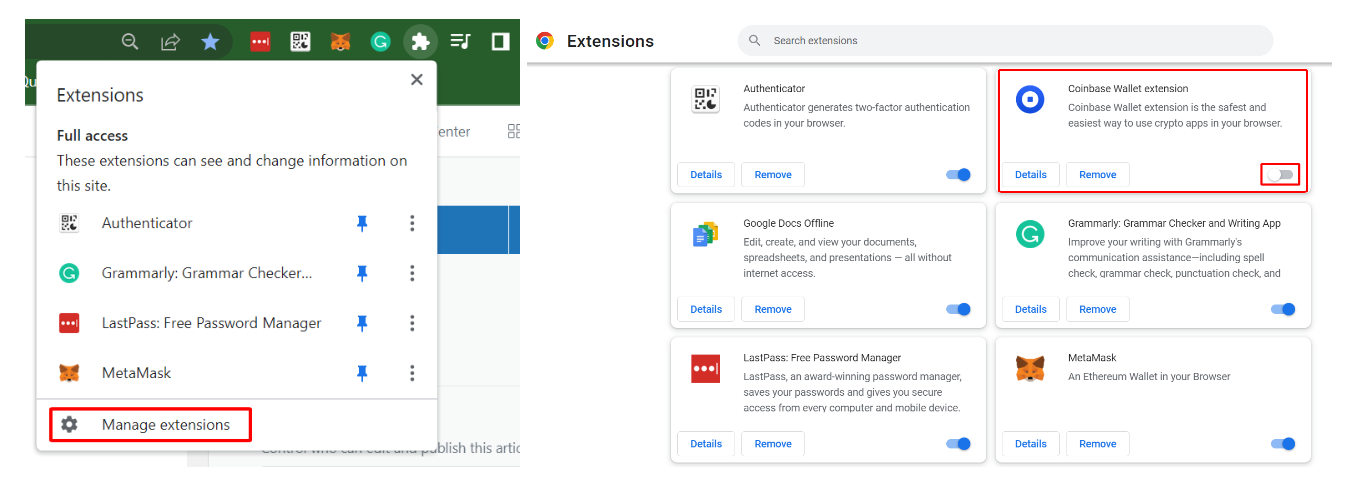Unpin Authenticator from the toolbar
The height and width of the screenshot is (492, 1356).
[362, 223]
